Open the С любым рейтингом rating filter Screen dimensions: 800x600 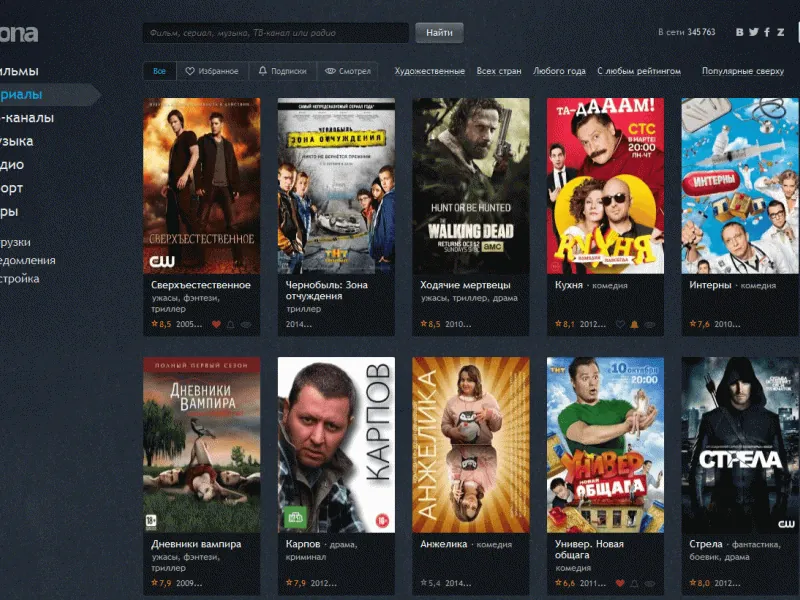[x=638, y=71]
